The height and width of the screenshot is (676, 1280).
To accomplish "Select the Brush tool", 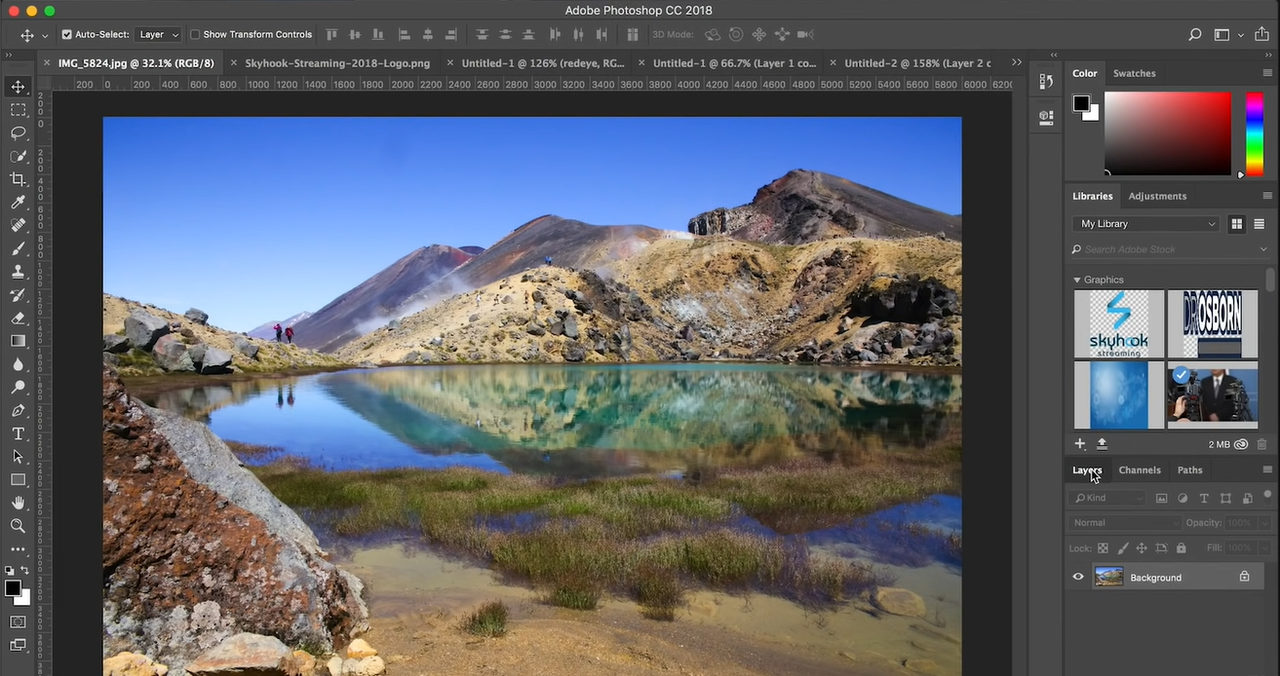I will click(18, 249).
